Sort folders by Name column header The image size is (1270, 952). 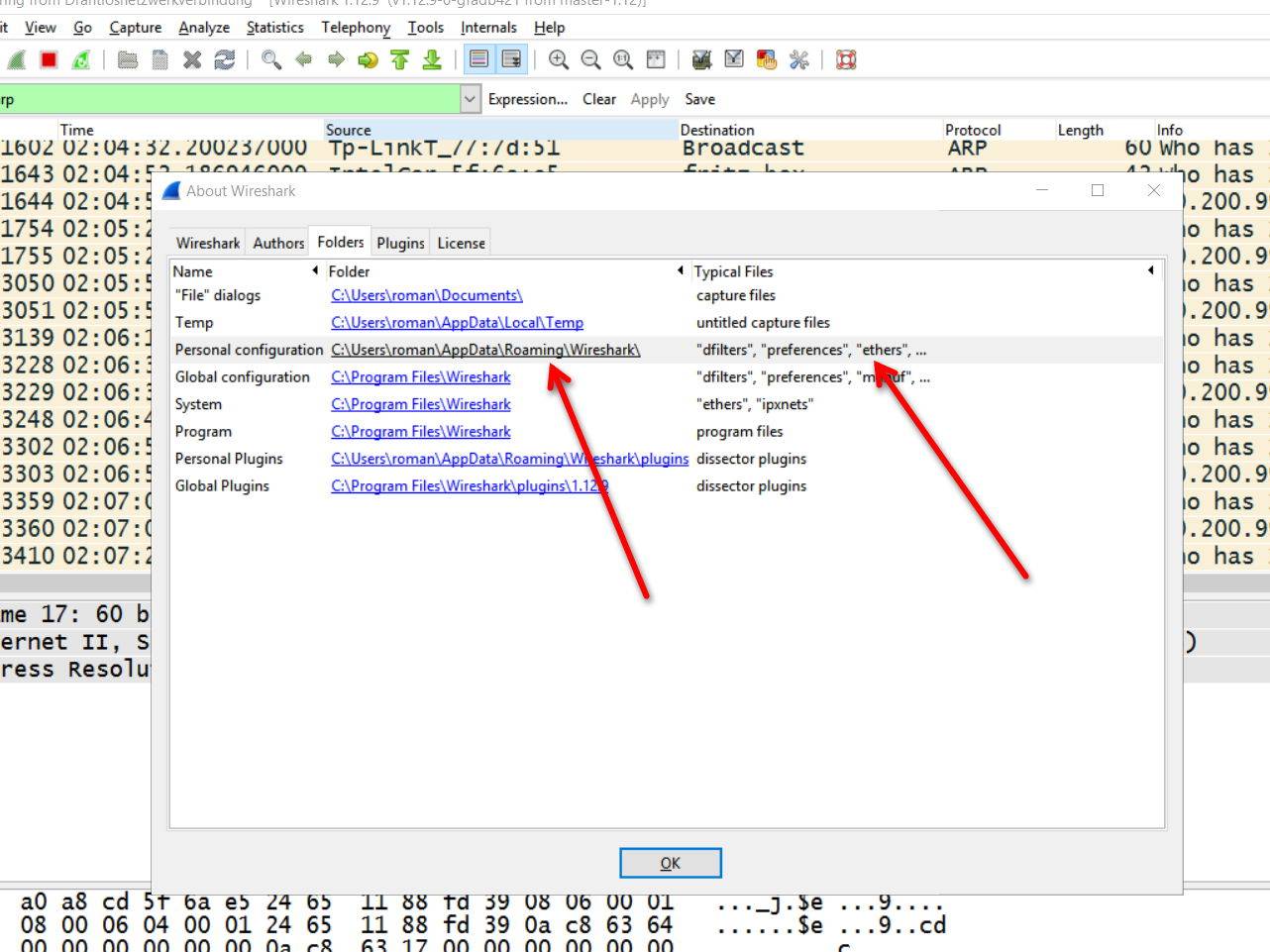coord(246,271)
